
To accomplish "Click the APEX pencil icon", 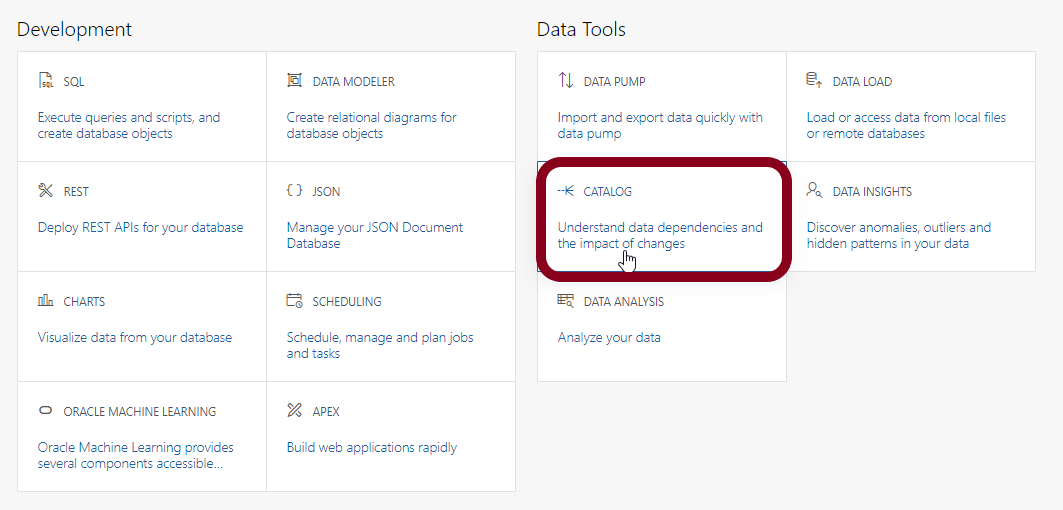I will point(294,410).
